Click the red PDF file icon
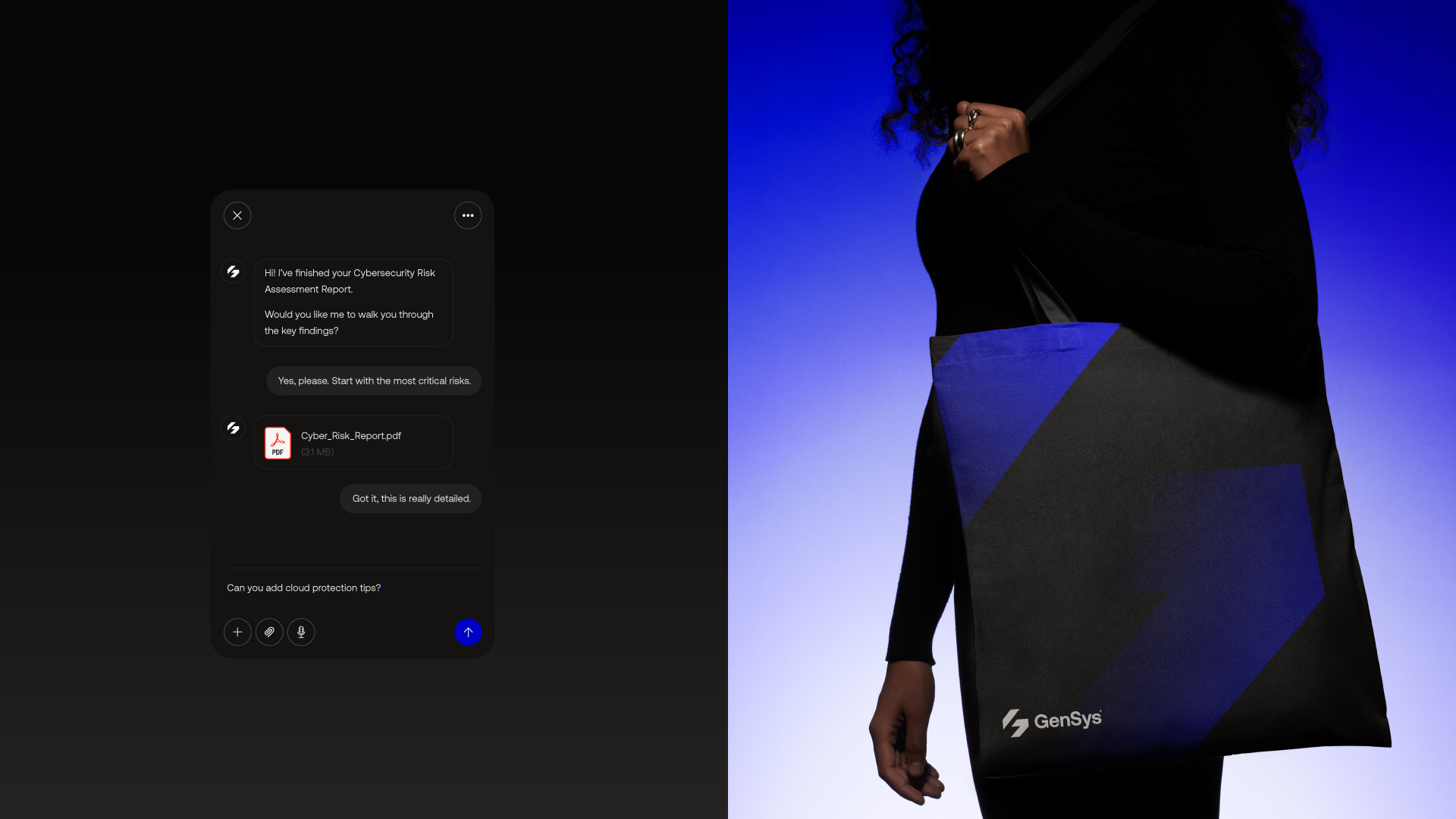Viewport: 1456px width, 819px height. click(278, 443)
